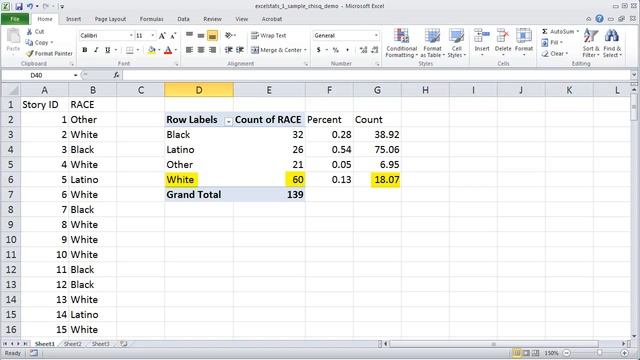Toggle Middle Align
640x360 pixels.
(x=201, y=36)
